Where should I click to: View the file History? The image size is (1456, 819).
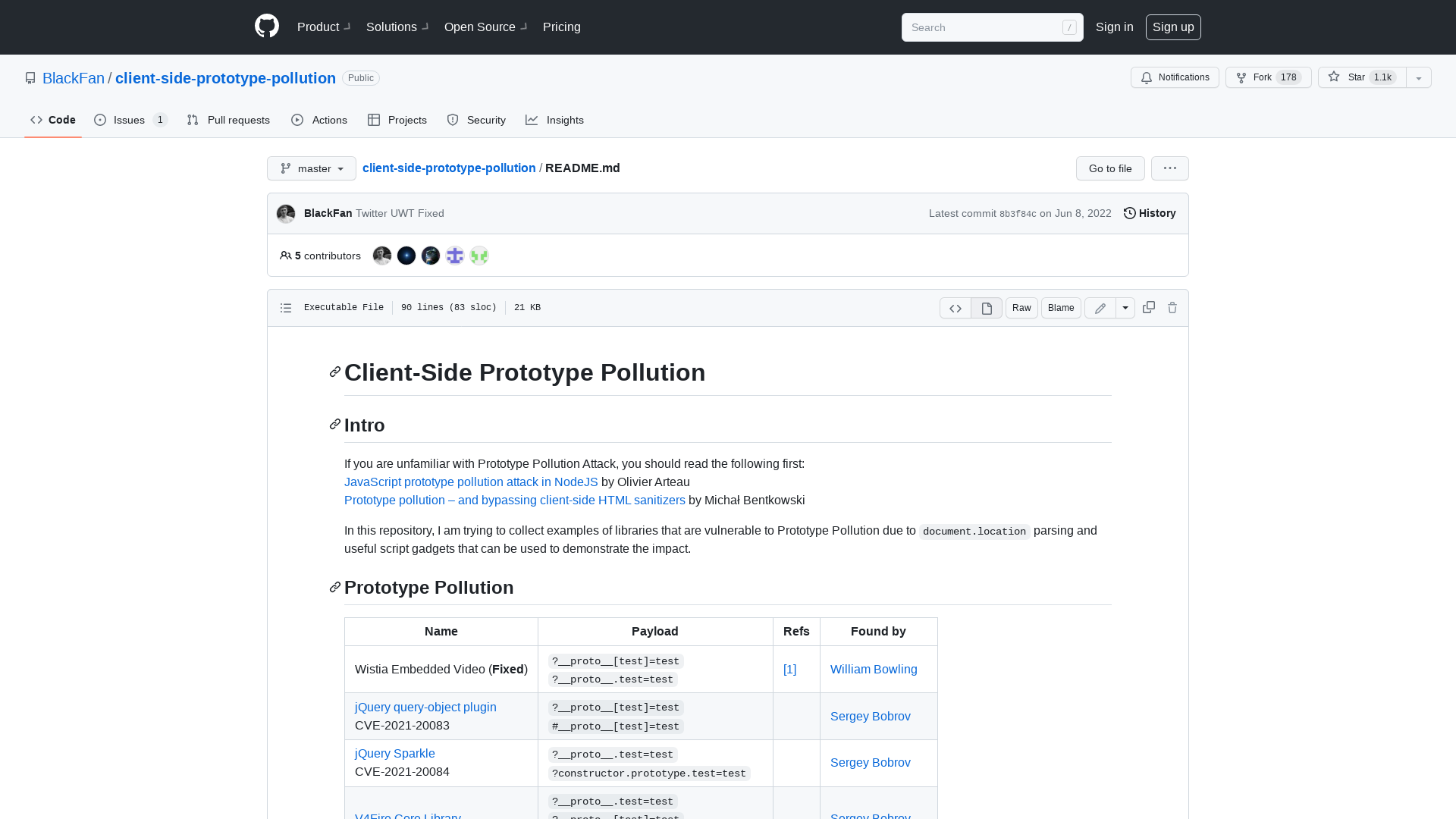click(x=1150, y=213)
